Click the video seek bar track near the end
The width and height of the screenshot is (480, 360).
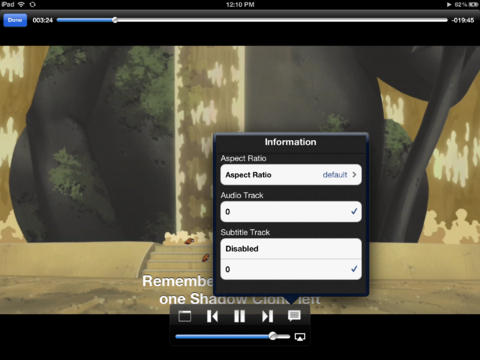(433, 20)
